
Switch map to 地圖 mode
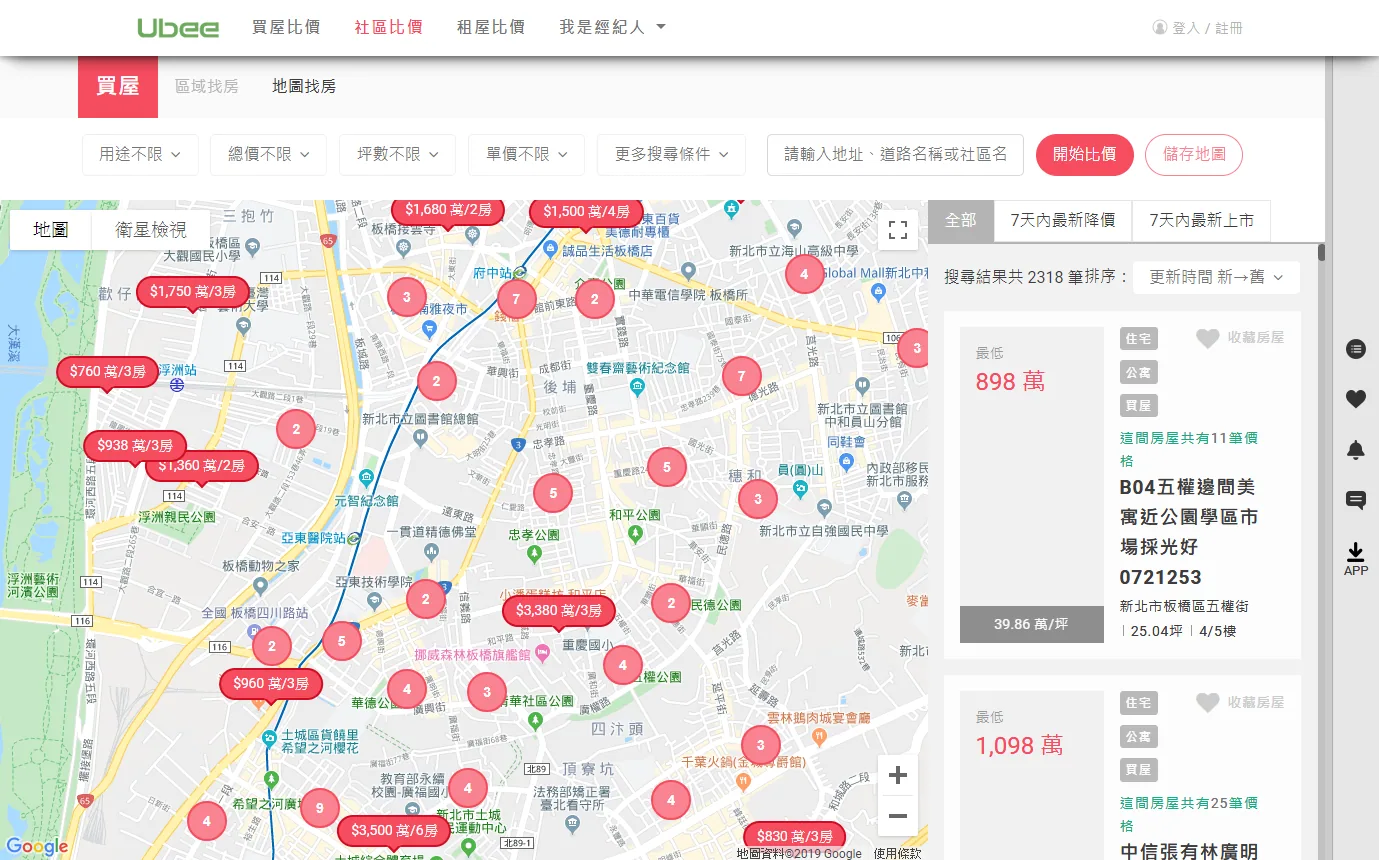tap(50, 230)
